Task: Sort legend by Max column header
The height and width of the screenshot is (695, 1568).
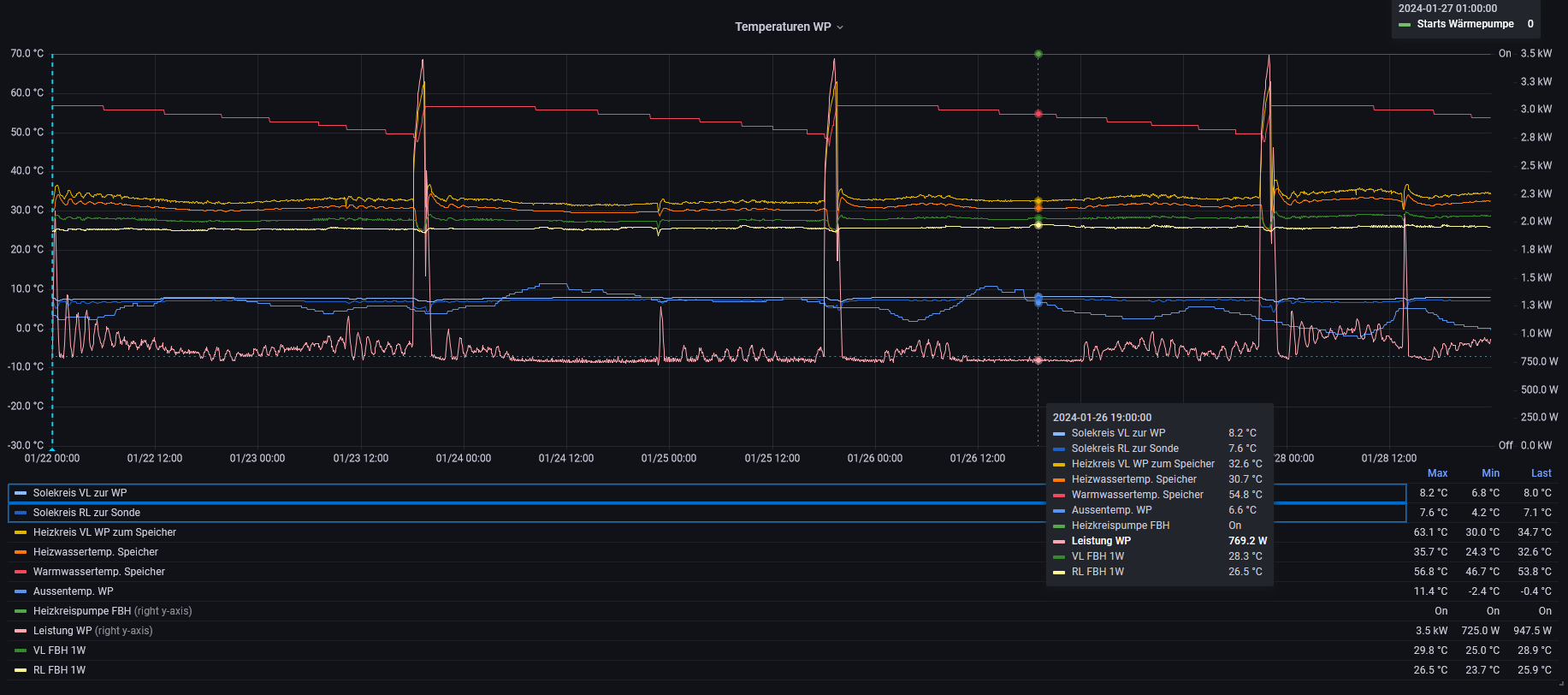Action: [x=1437, y=473]
